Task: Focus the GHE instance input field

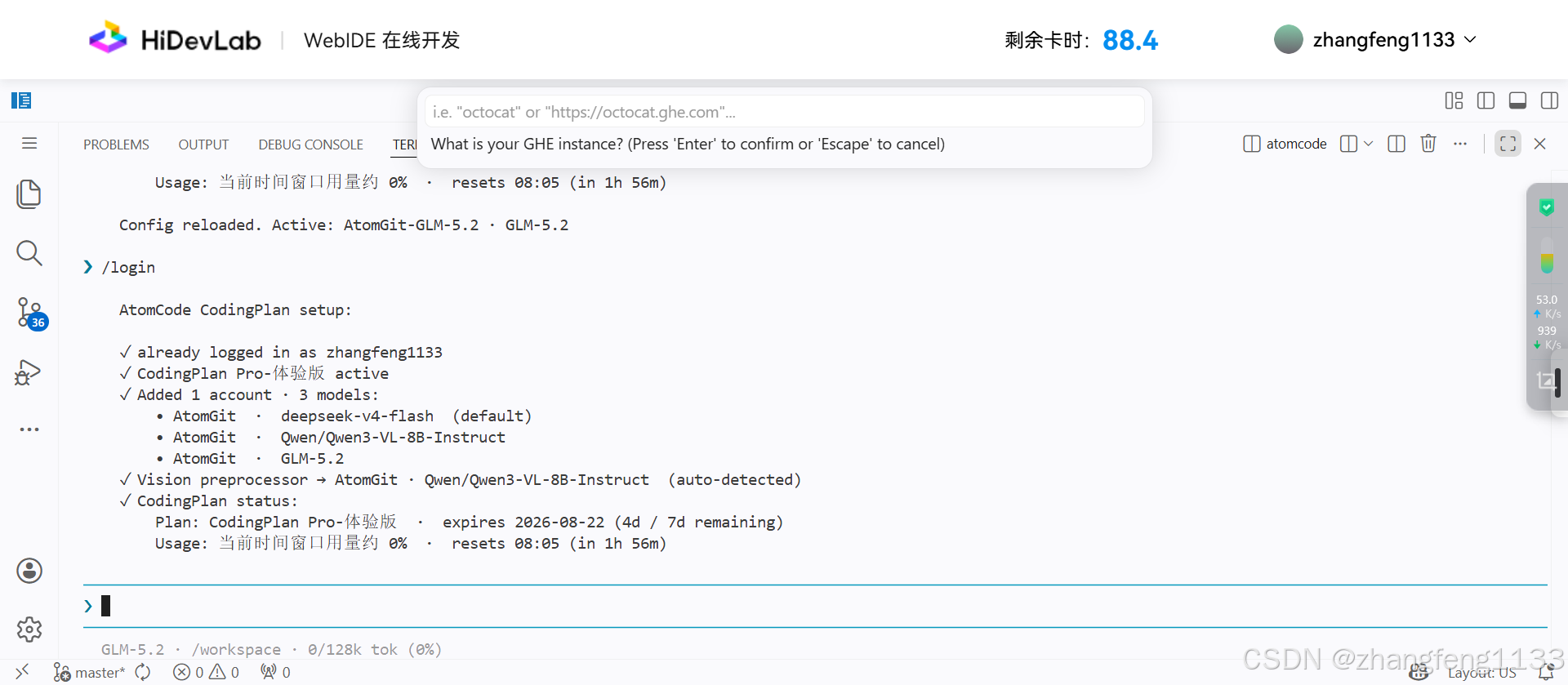Action: click(x=784, y=112)
